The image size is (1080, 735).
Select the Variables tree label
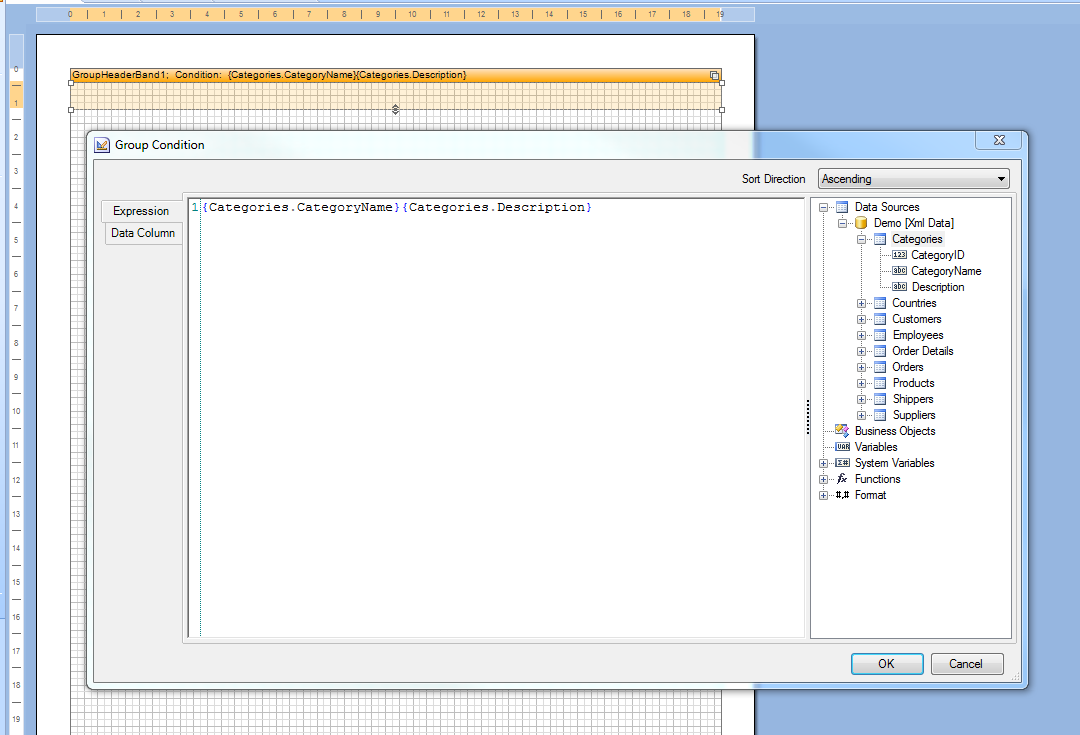876,447
